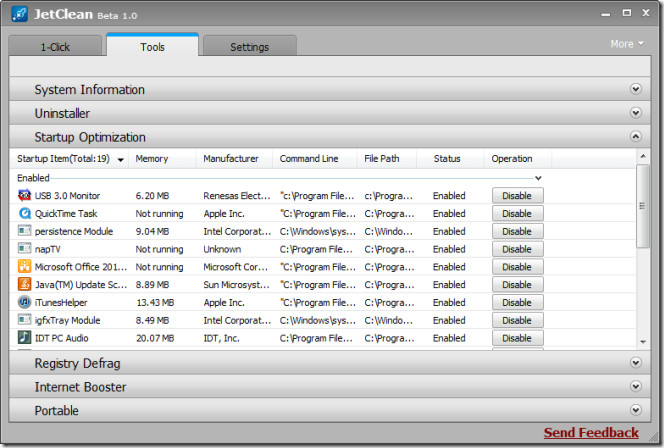The image size is (664, 448).
Task: Expand the Internet Booster section
Action: point(636,386)
